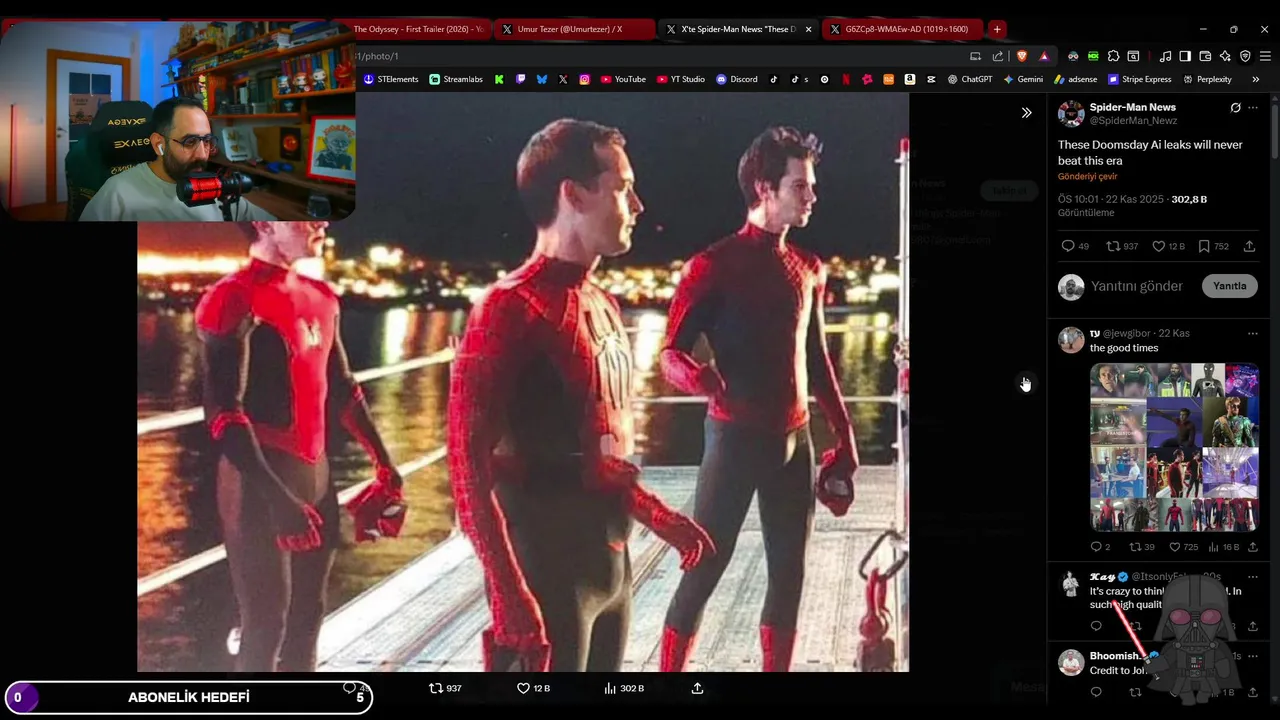Click 'Gönderiyi çevir' translate link
The height and width of the screenshot is (720, 1280).
click(x=1087, y=177)
